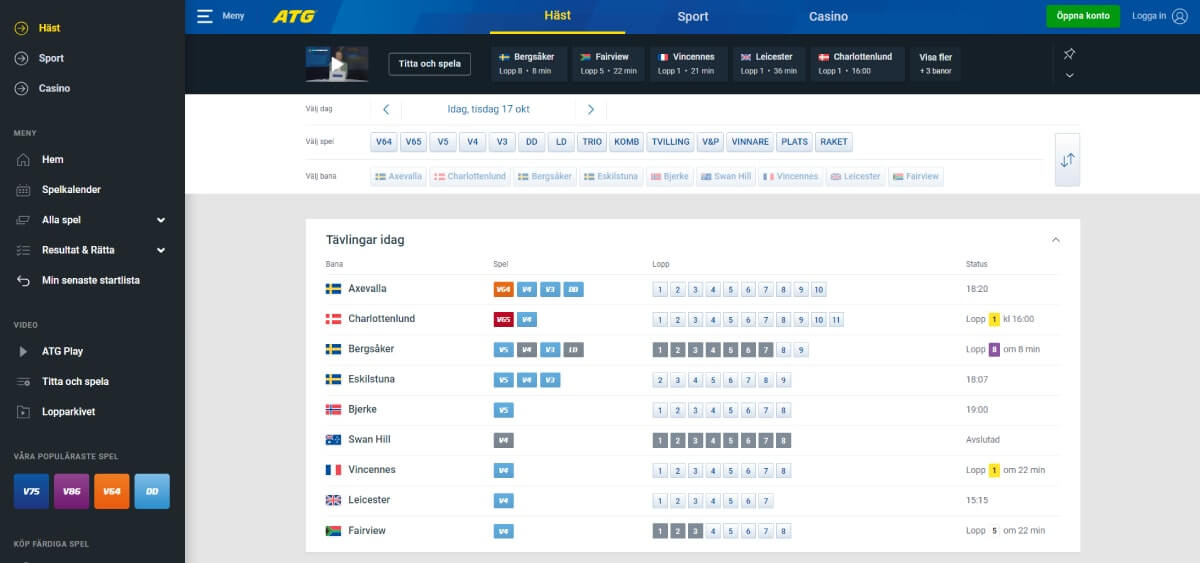Select race 11 in Charlottenlund row
Viewport: 1200px width, 563px height.
[x=836, y=320]
